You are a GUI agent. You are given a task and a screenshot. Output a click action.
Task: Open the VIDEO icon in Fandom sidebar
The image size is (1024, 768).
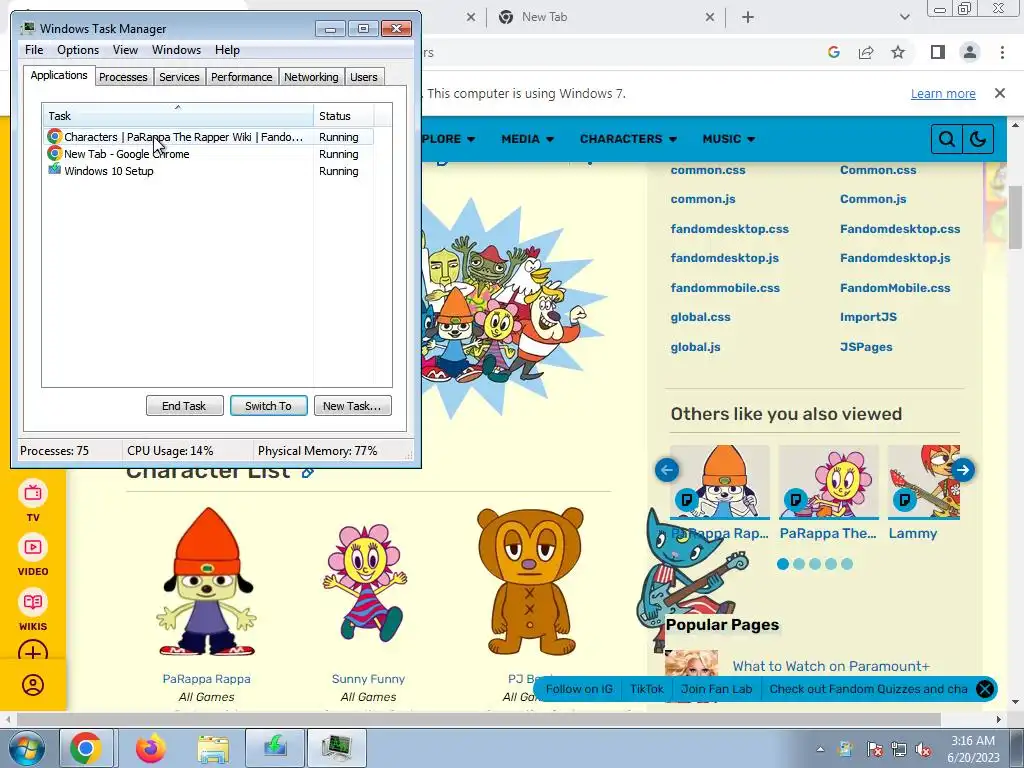tap(33, 556)
